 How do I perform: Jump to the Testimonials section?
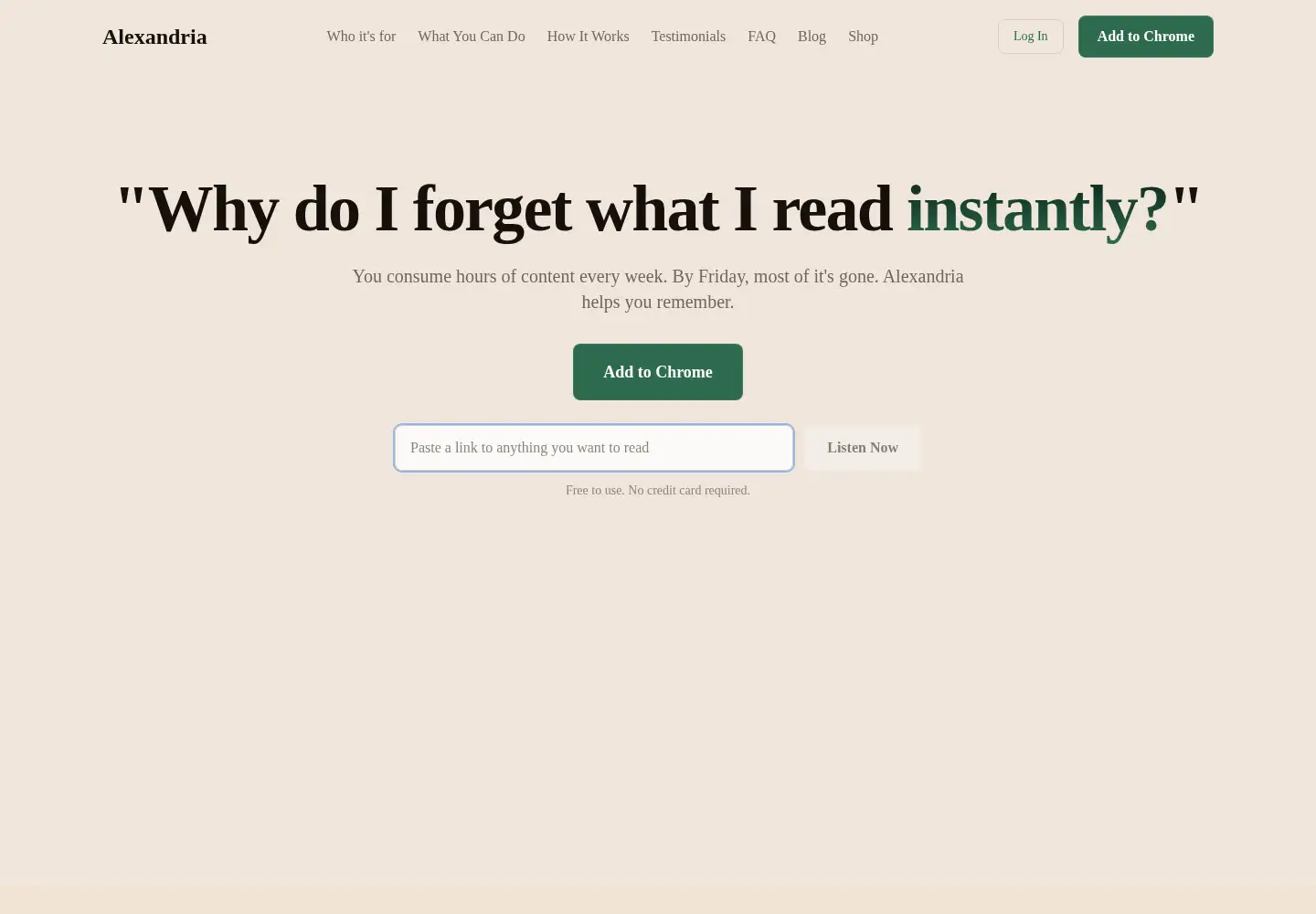click(x=688, y=37)
